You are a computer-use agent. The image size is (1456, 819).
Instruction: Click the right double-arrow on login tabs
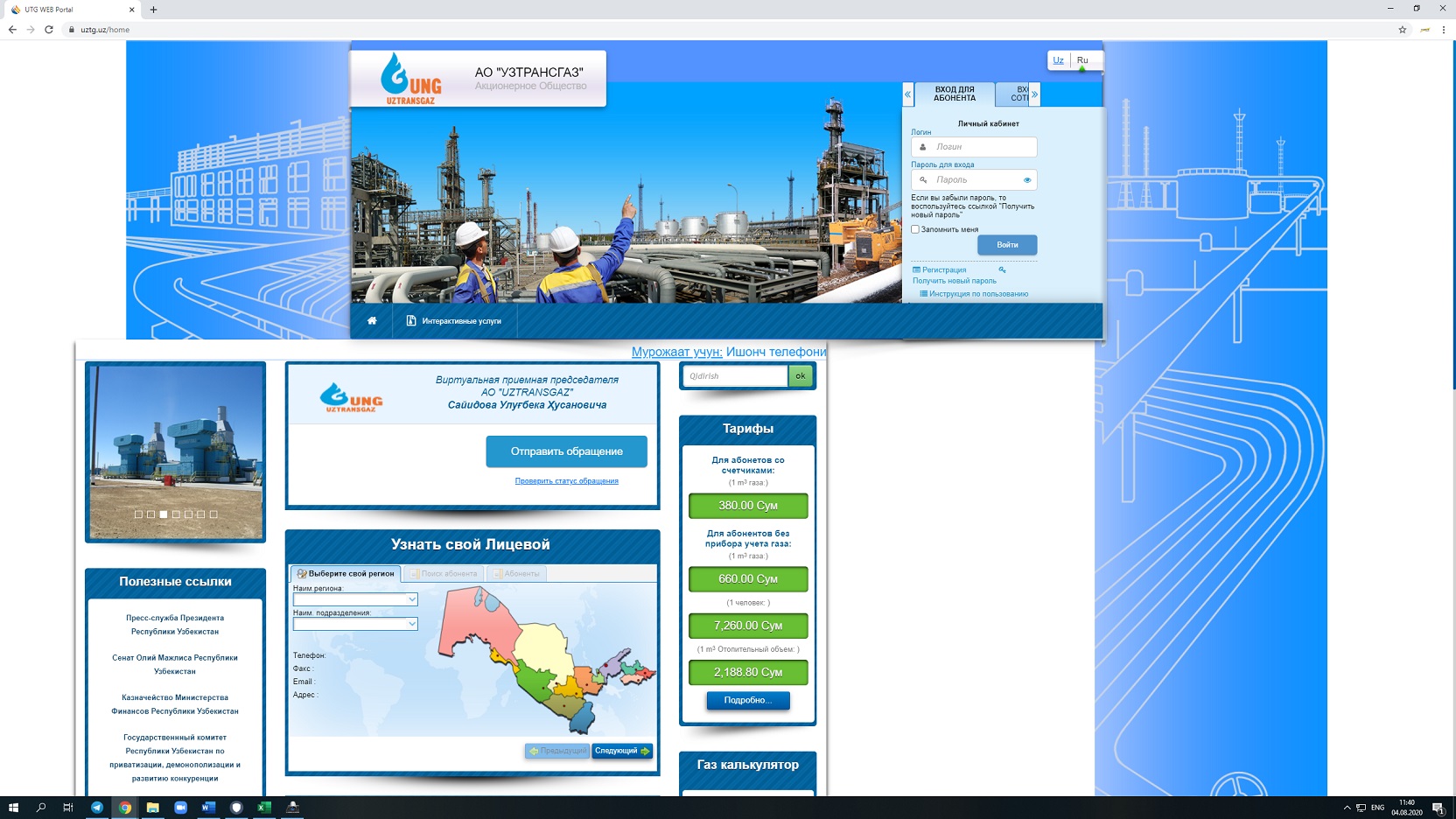(1034, 94)
